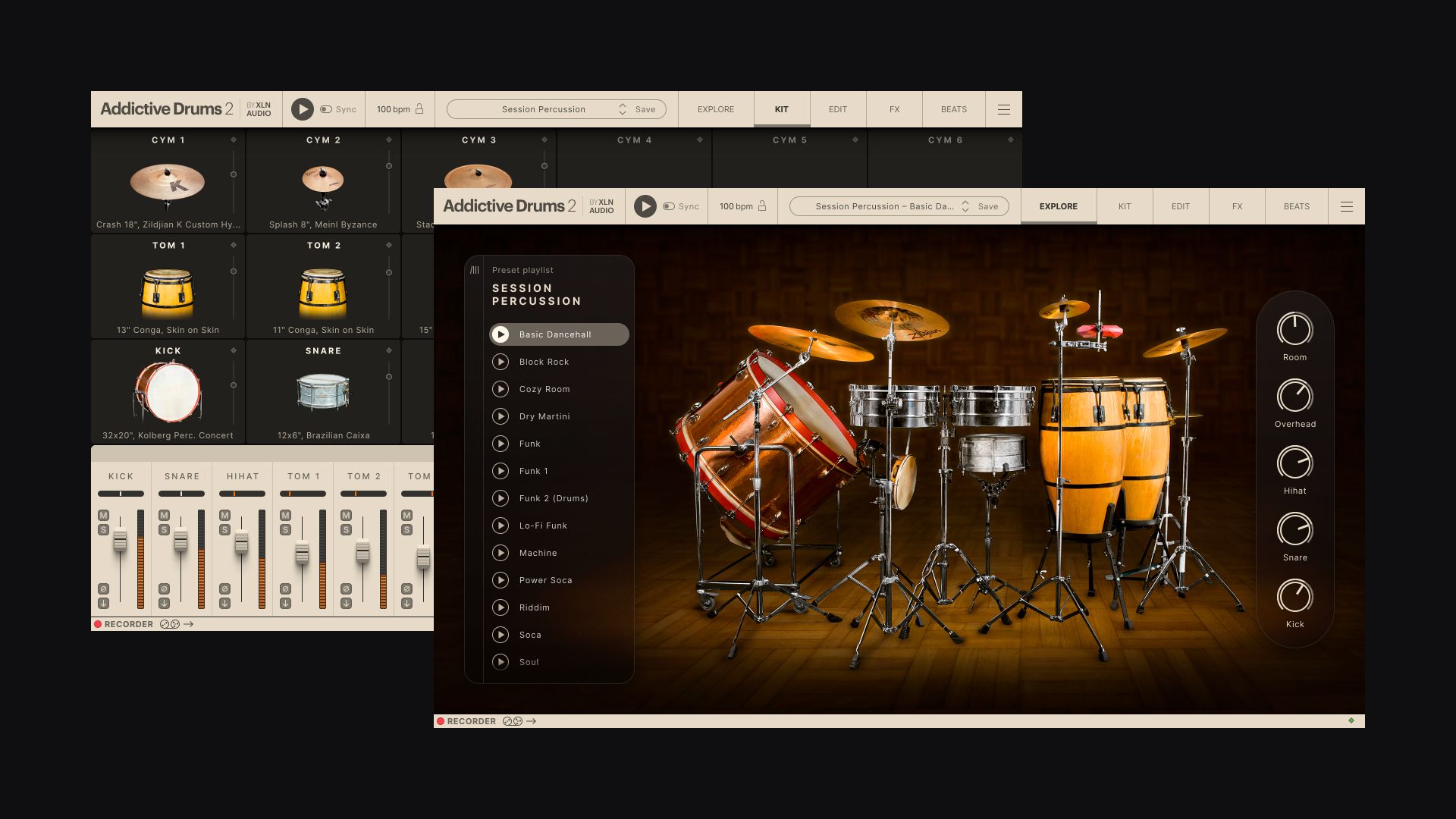The image size is (1456, 819).
Task: Open KICK slot options diamond
Action: click(234, 350)
